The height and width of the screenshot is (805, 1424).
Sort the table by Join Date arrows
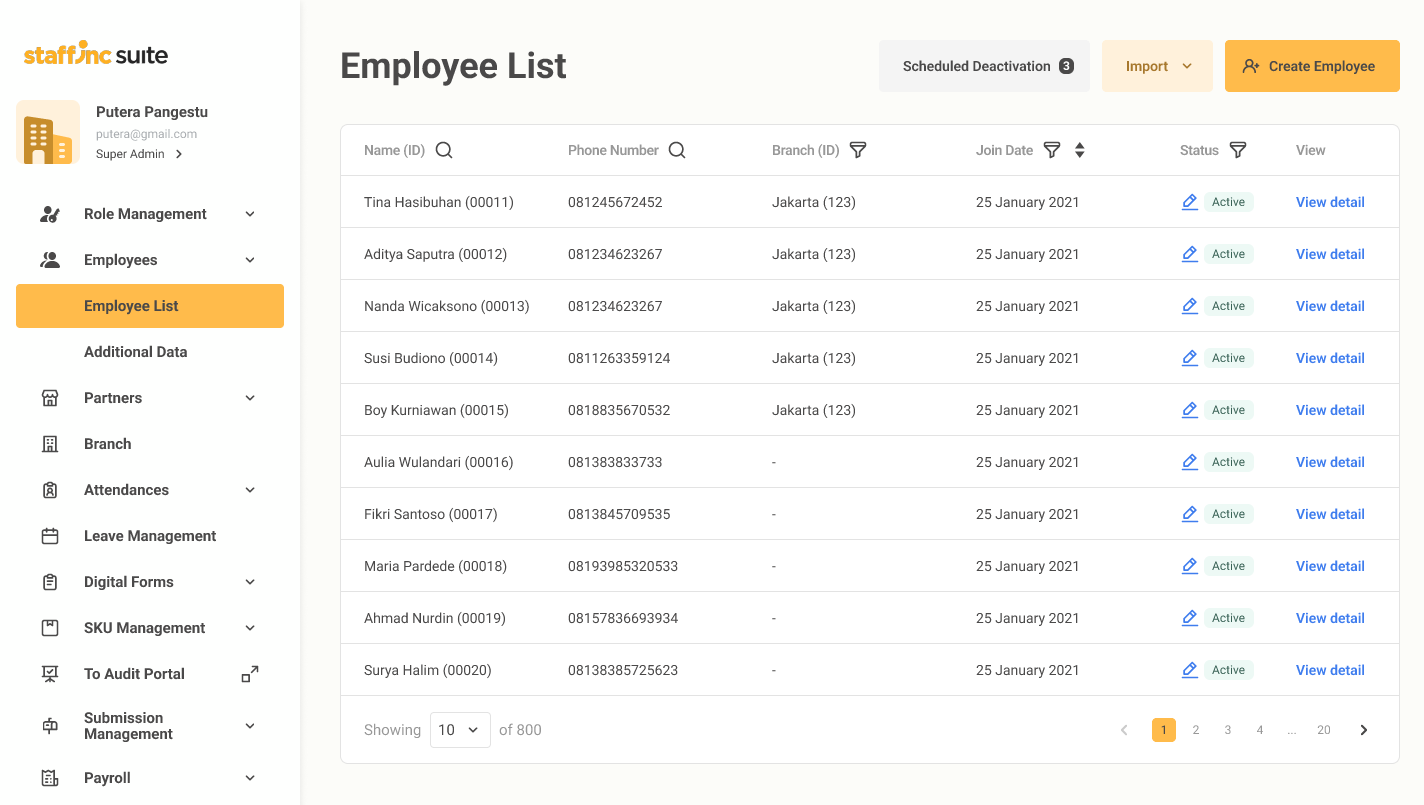(x=1080, y=150)
